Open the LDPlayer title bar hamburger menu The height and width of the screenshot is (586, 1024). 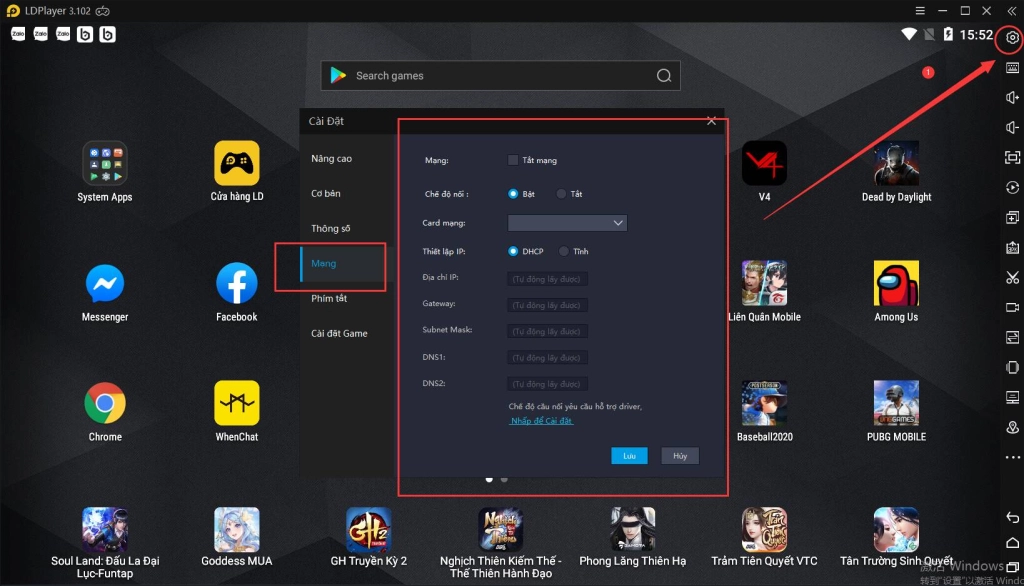pyautogui.click(x=919, y=10)
